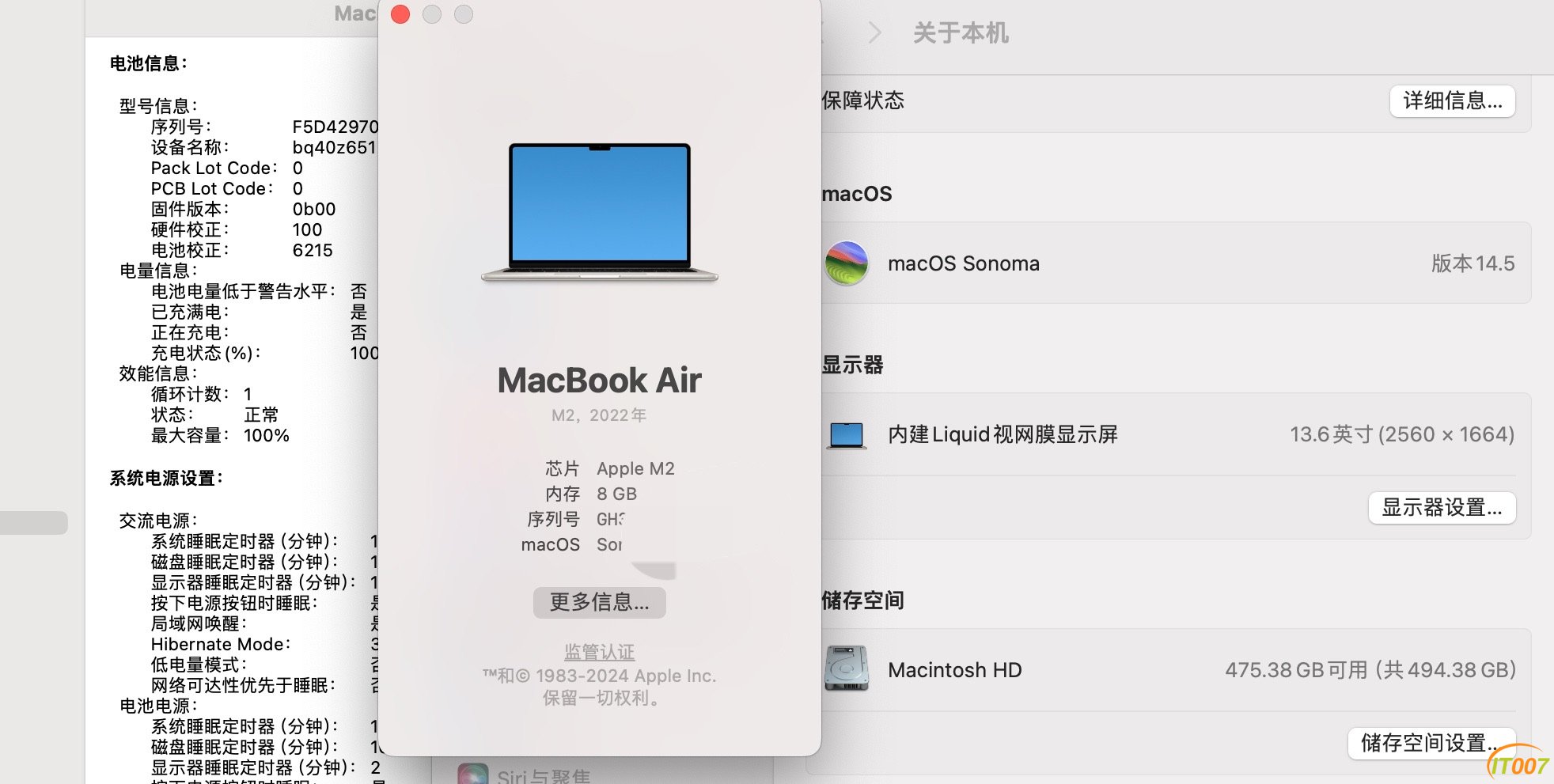Select the MacBook Air title
Image resolution: width=1554 pixels, height=784 pixels.
click(600, 381)
